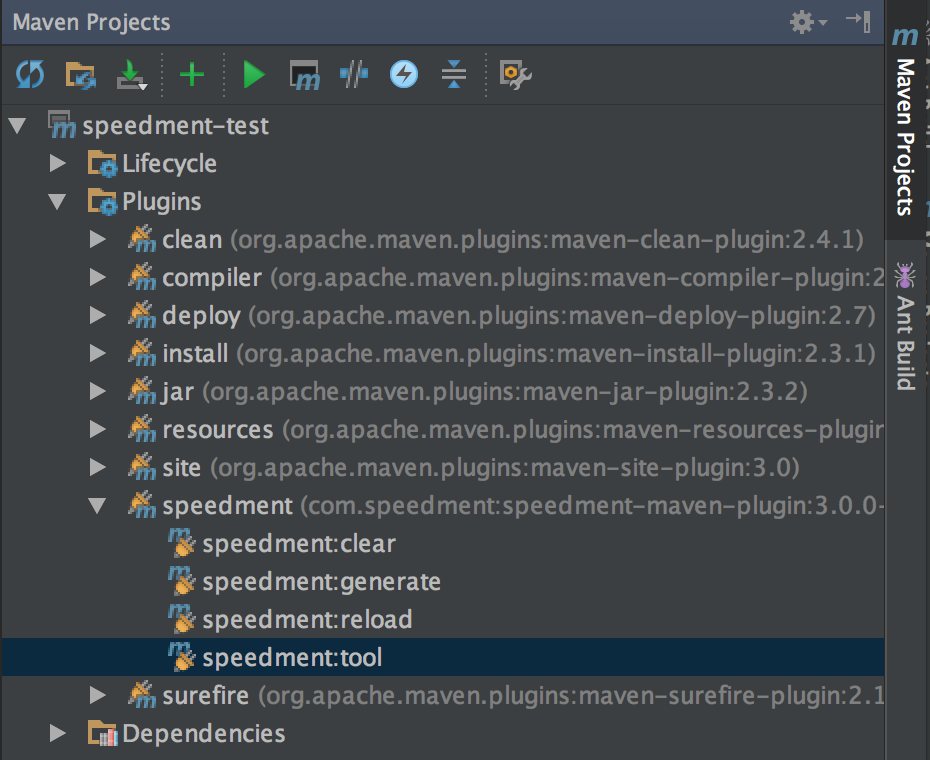
Task: Generate sources and update folders icon
Action: [x=81, y=75]
